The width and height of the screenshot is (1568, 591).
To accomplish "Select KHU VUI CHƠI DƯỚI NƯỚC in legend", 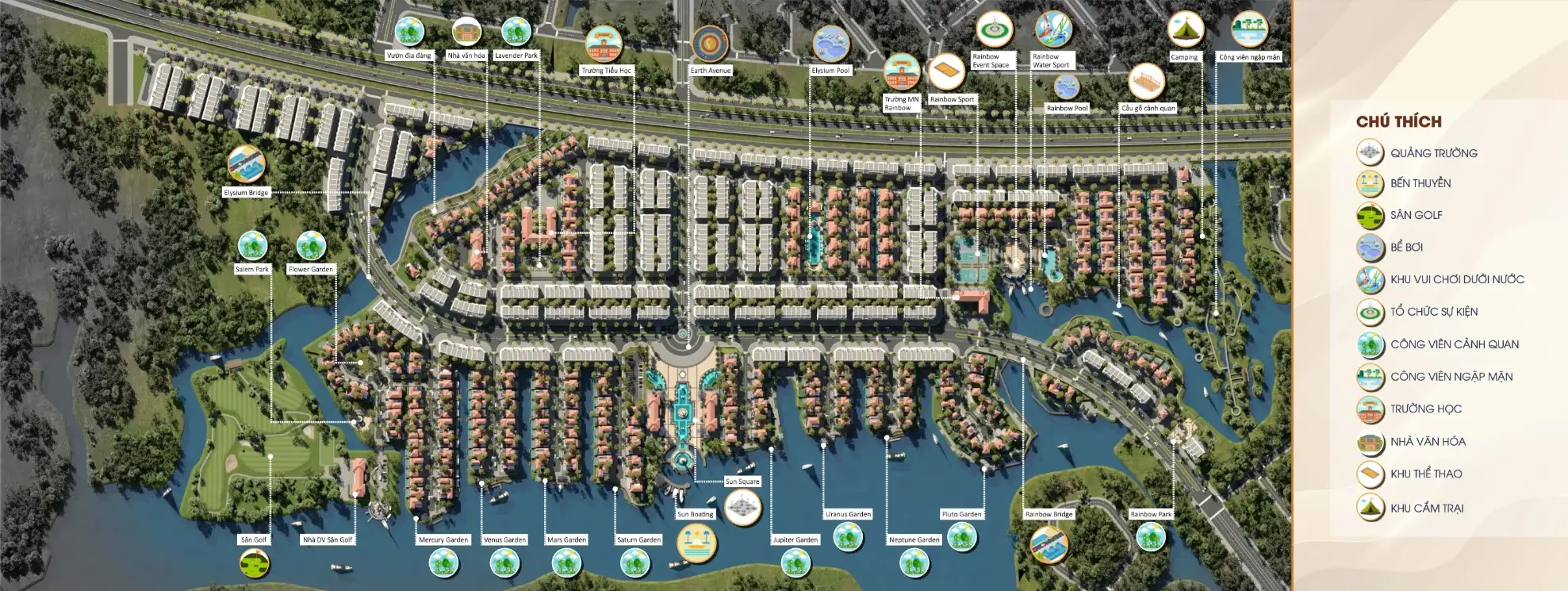I will click(1456, 279).
